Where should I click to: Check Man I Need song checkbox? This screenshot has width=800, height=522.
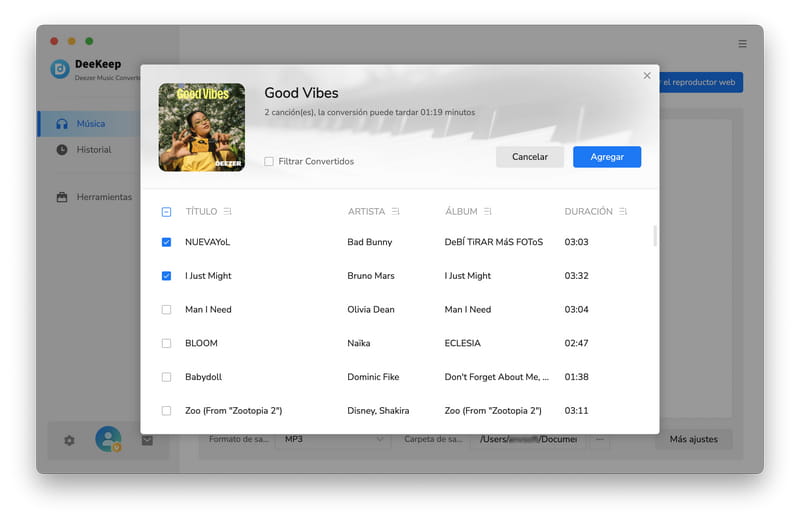[166, 310]
